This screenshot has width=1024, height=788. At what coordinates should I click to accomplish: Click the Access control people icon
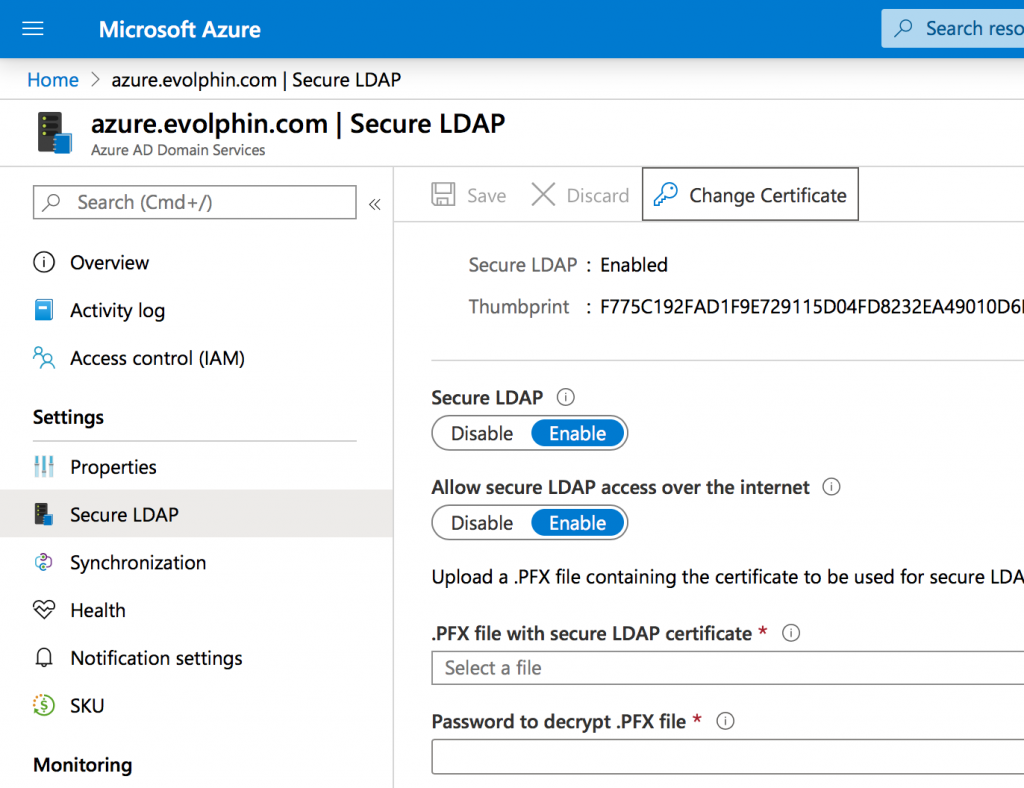point(44,358)
